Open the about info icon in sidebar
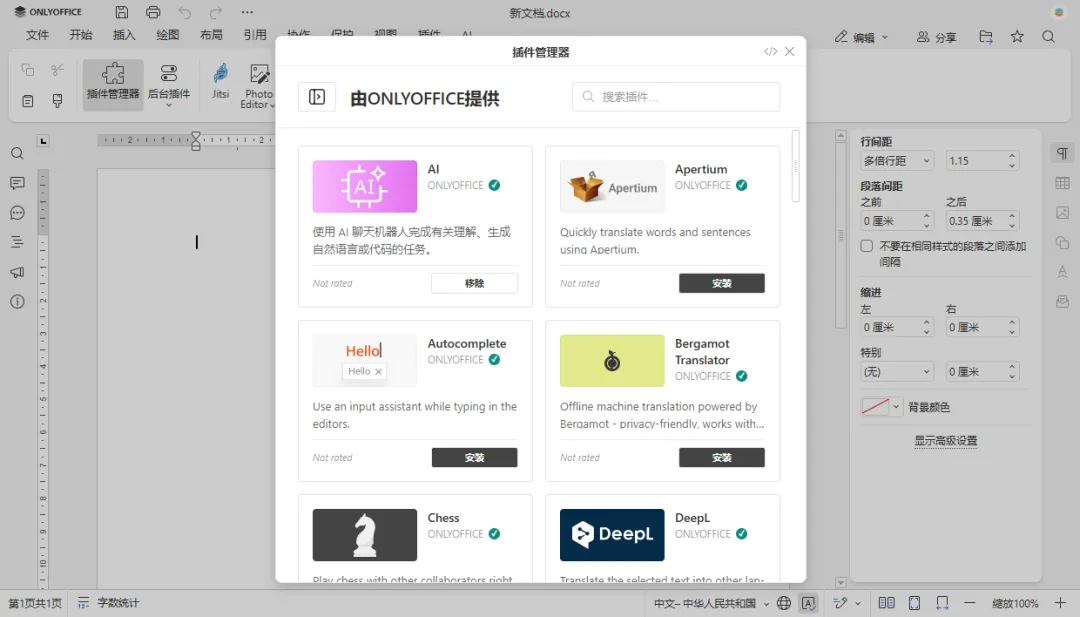1080x617 pixels. click(17, 302)
